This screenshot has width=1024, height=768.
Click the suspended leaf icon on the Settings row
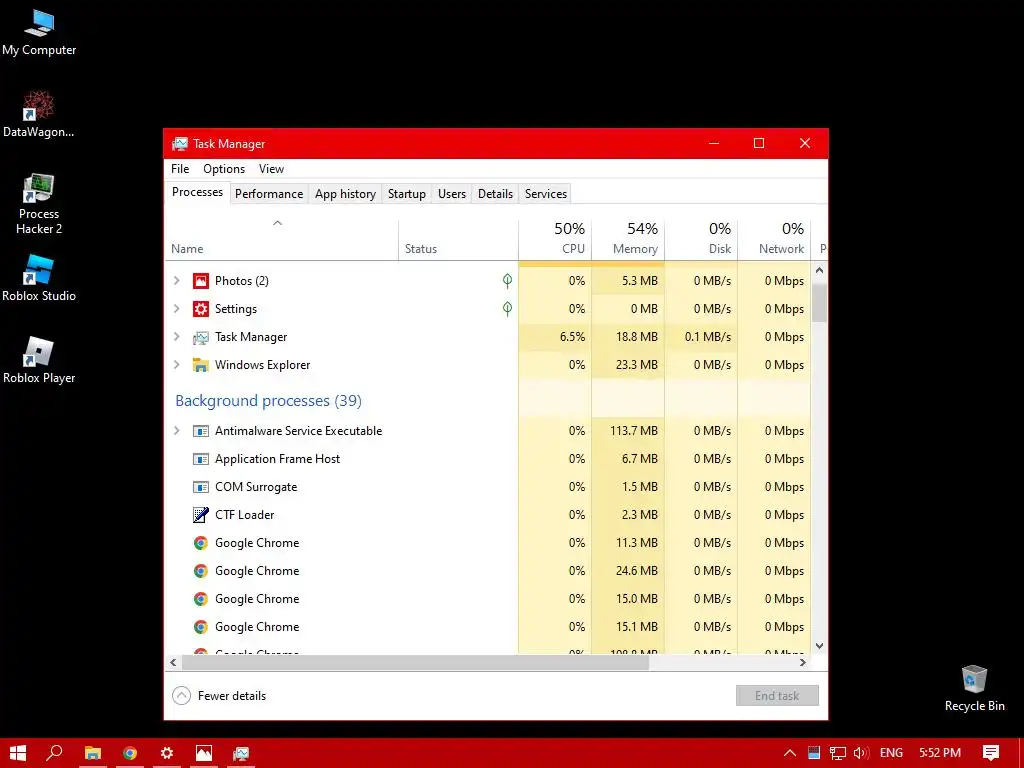507,309
